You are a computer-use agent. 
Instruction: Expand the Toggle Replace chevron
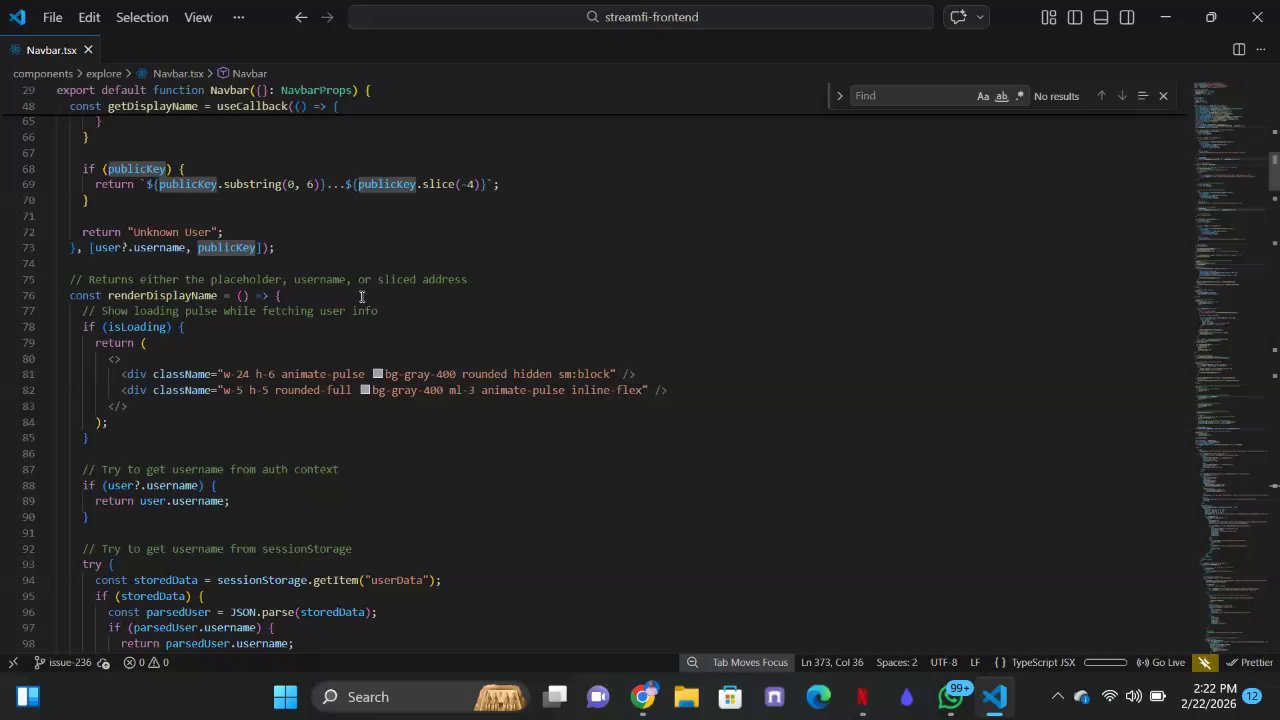[839, 96]
